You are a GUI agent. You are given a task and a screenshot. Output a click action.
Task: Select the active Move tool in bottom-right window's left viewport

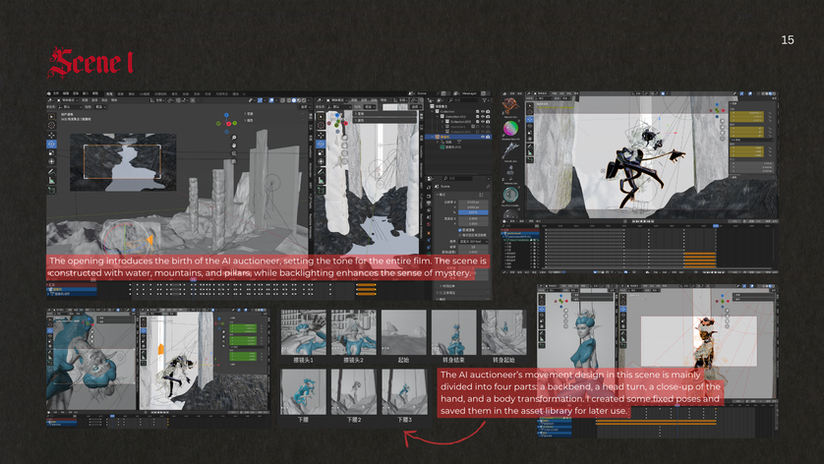(x=542, y=309)
